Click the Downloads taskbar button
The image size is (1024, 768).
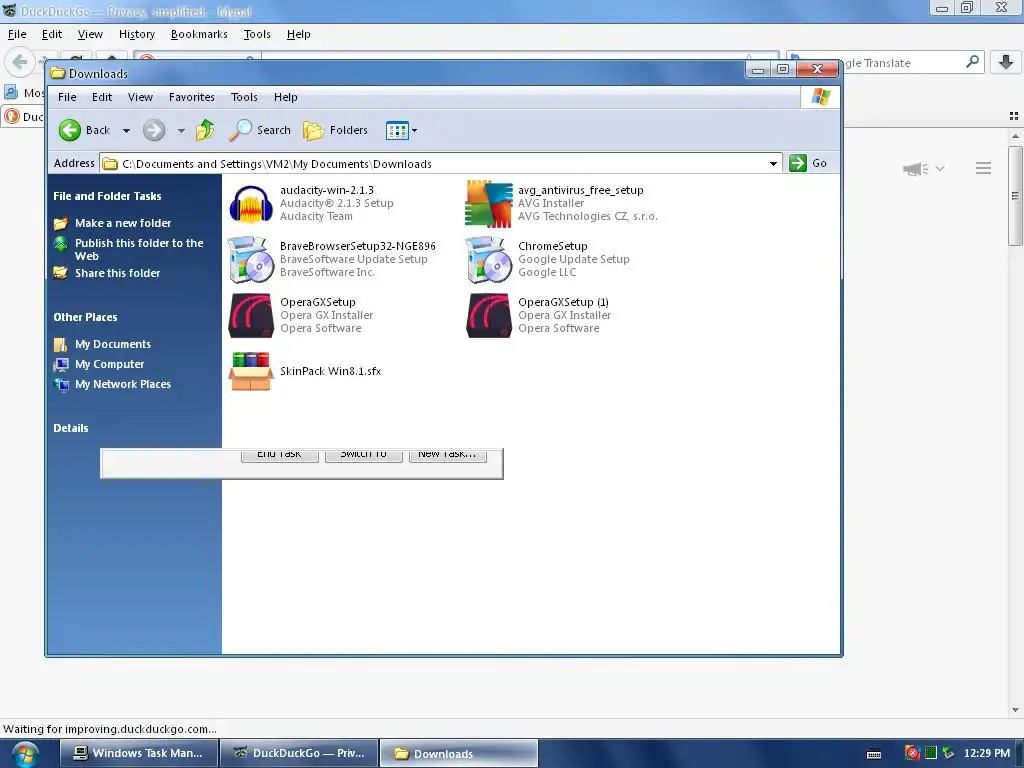pos(459,753)
